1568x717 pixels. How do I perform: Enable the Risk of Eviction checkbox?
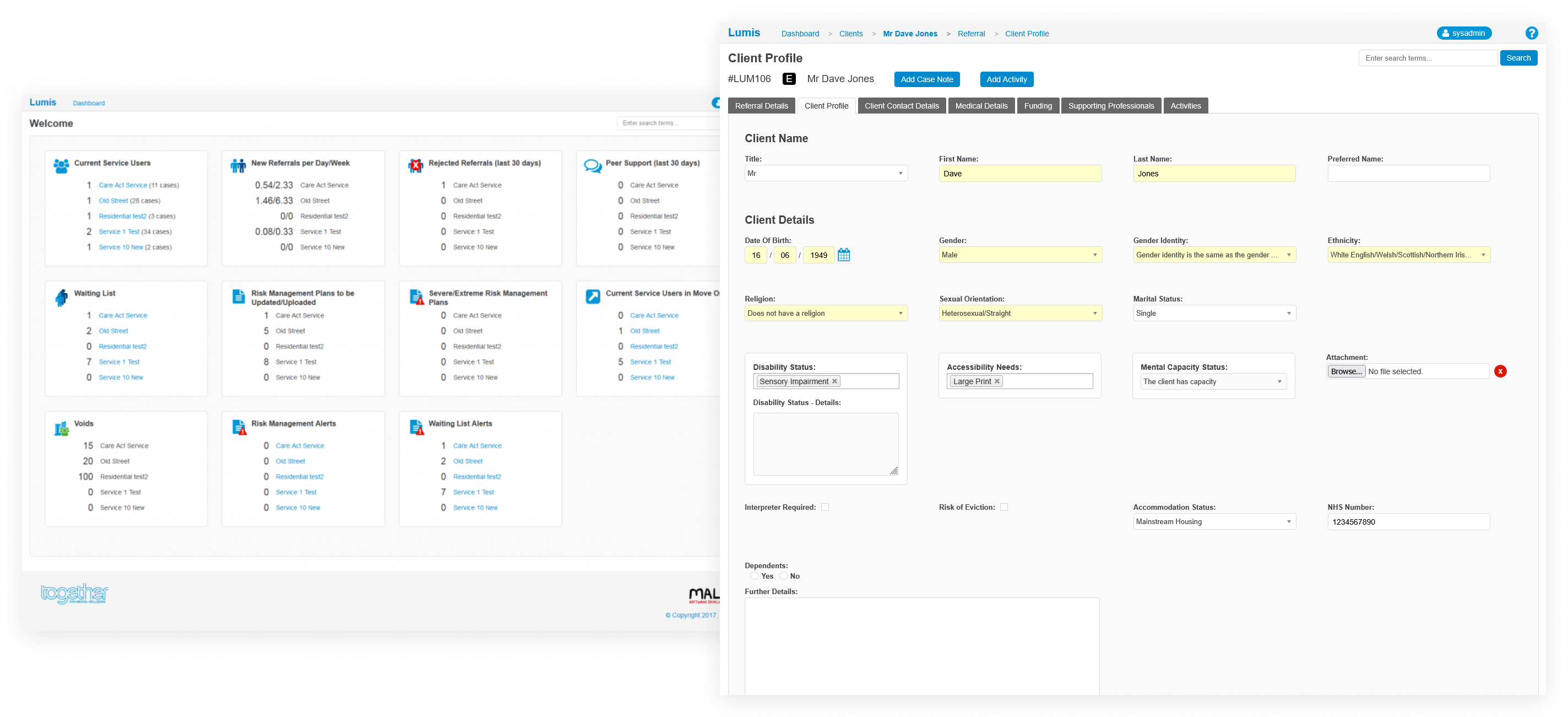(x=1003, y=507)
